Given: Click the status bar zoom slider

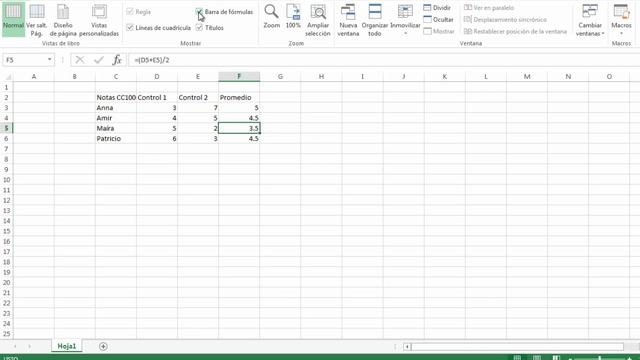Looking at the screenshot, I should (599, 358).
